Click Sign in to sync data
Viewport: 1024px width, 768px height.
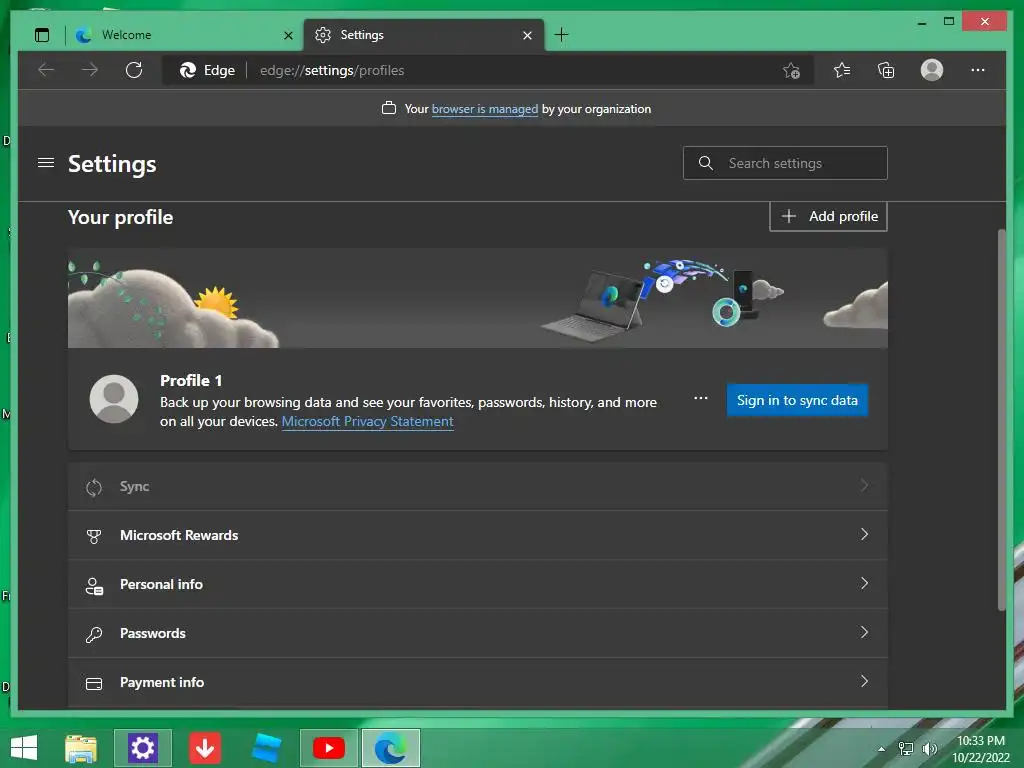pos(797,400)
